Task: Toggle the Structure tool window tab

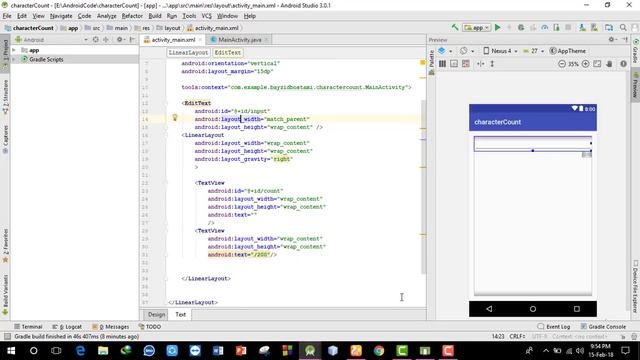Action: 5,96
